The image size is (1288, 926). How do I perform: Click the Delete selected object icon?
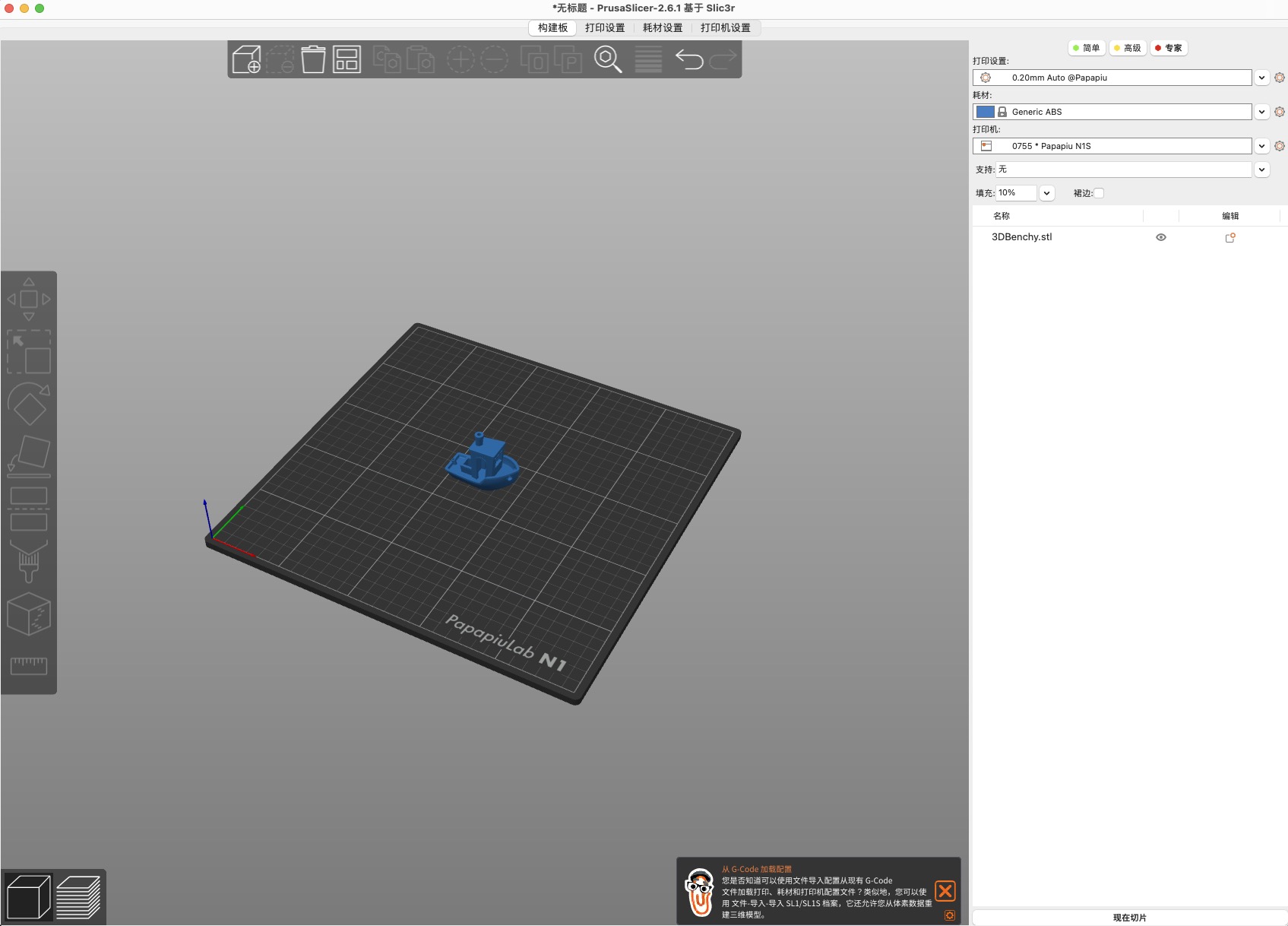(x=280, y=59)
